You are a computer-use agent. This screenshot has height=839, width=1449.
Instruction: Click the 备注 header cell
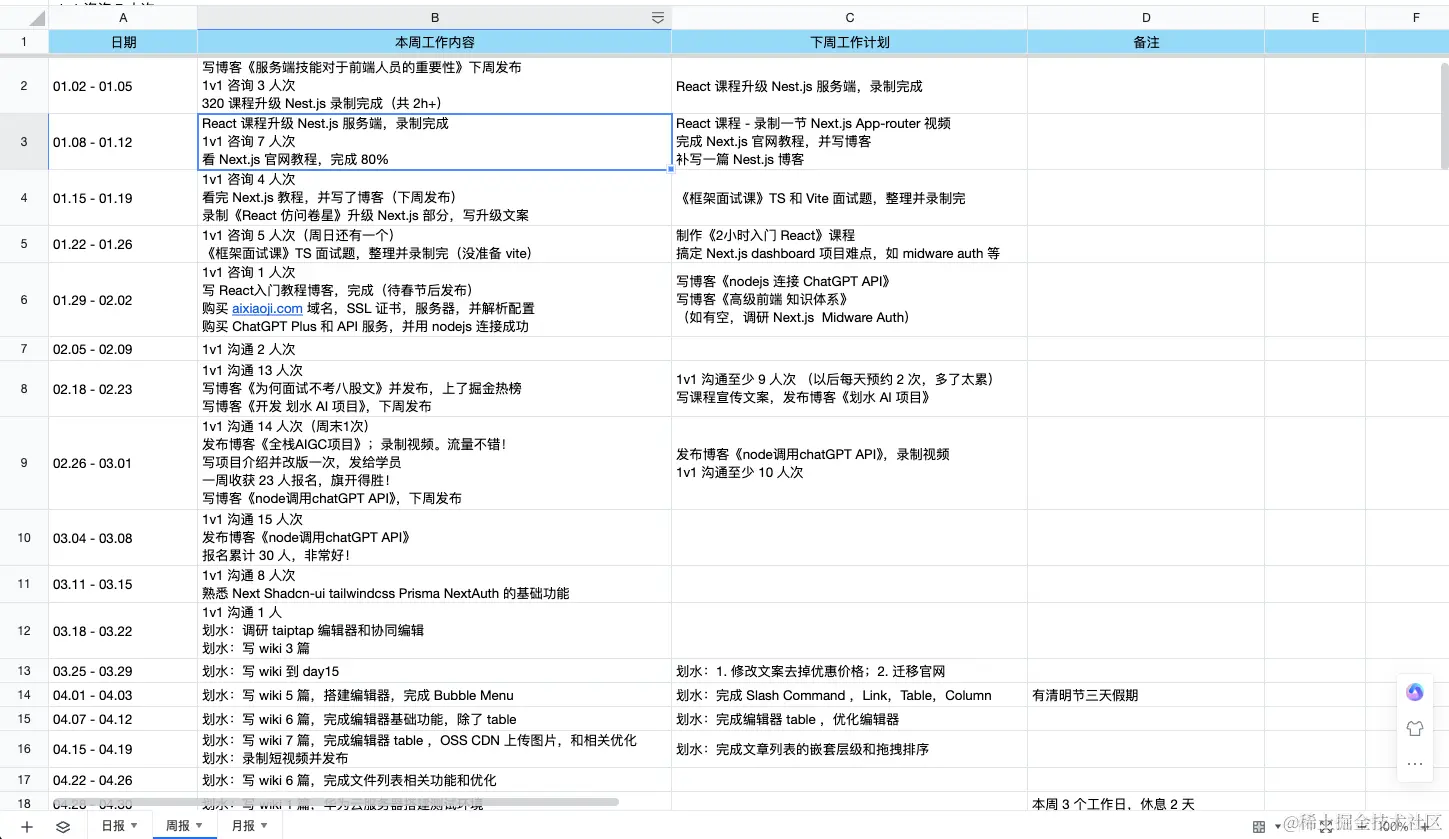(1146, 42)
